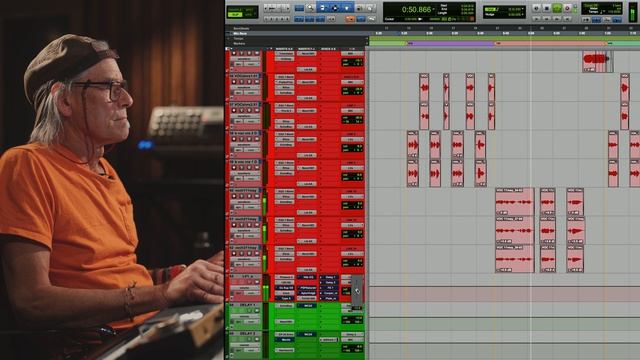
Task: Select the Grabber tool
Action: coord(347,8)
